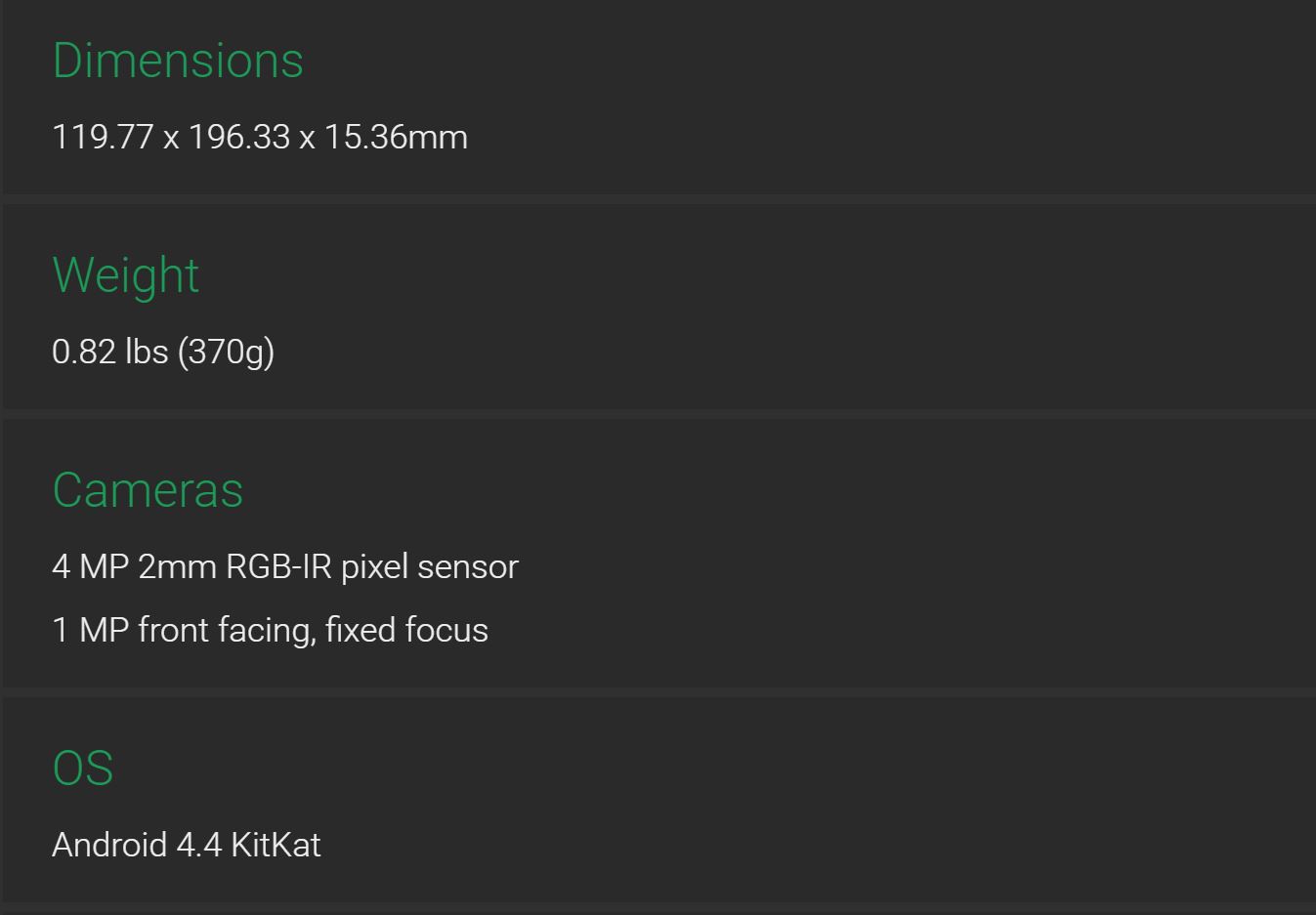
Task: Click the OS heading
Action: pyautogui.click(x=83, y=769)
